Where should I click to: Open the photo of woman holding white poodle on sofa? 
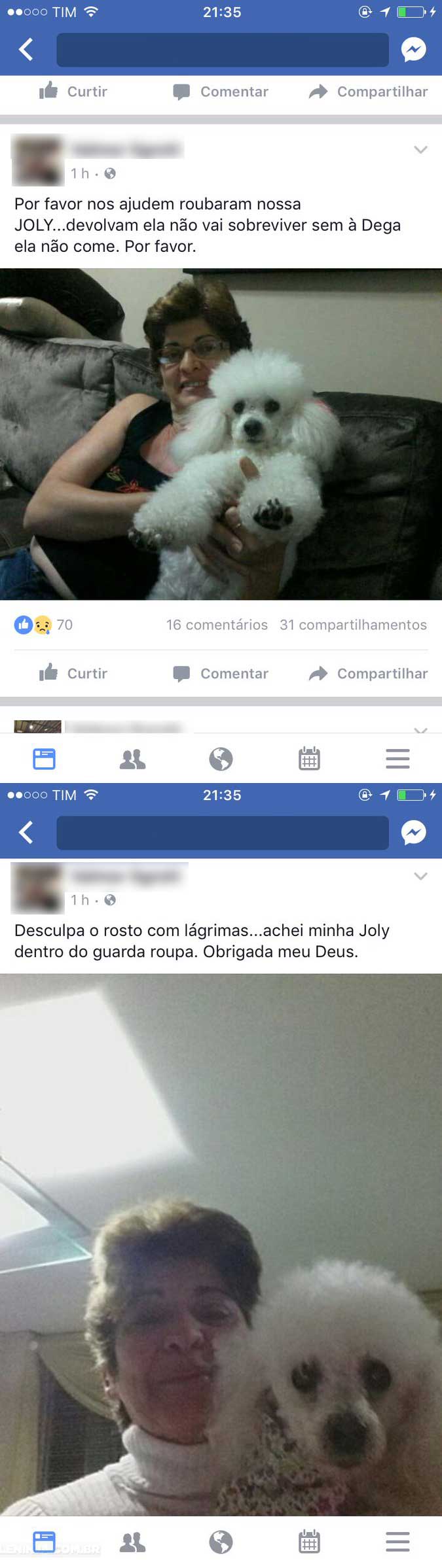[x=221, y=434]
